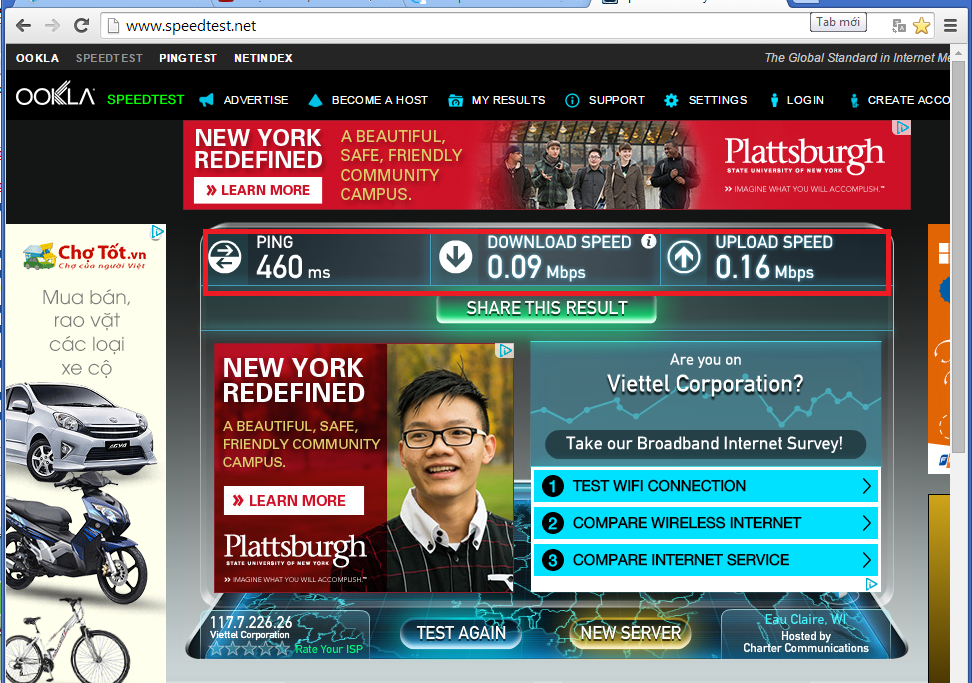Expand Compare Wireless Internet chevron
The height and width of the screenshot is (683, 972).
pos(867,523)
